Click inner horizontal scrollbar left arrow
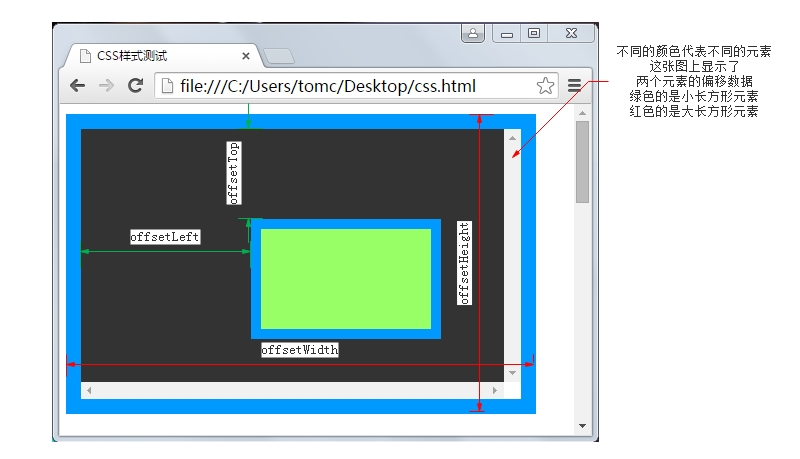Screen dimensions: 800x459 [x=89, y=391]
